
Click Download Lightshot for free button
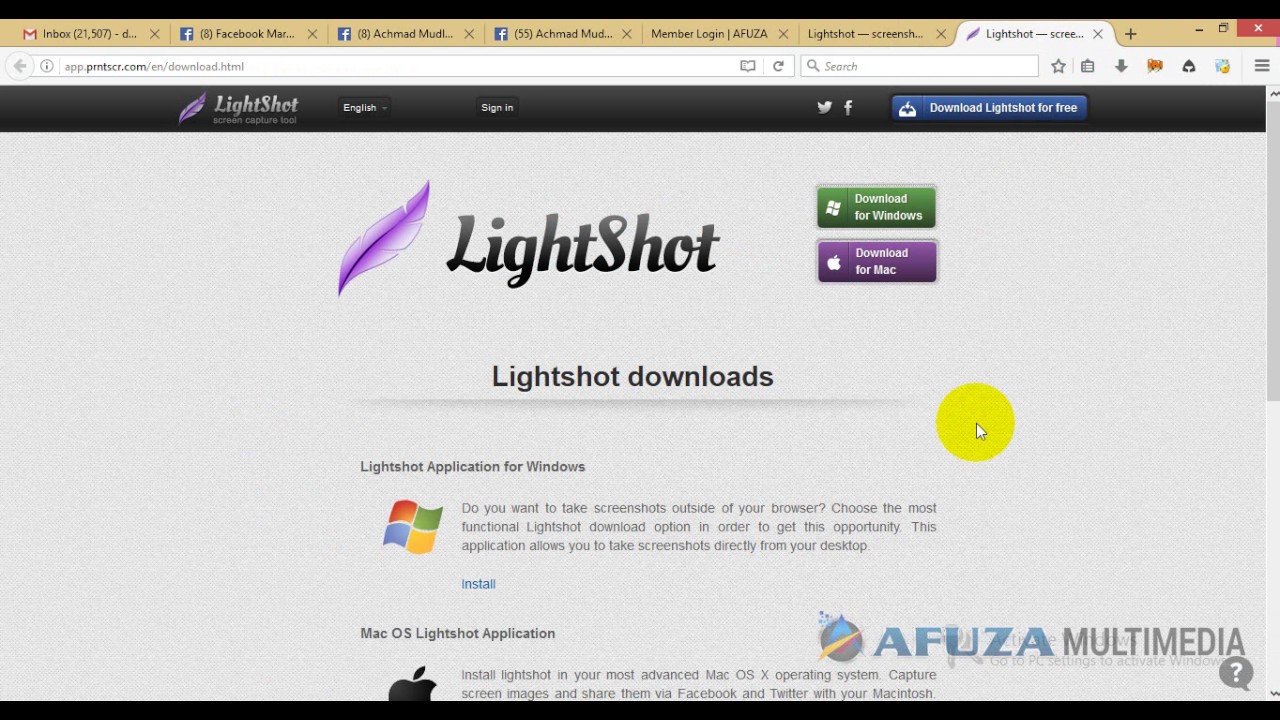click(989, 108)
